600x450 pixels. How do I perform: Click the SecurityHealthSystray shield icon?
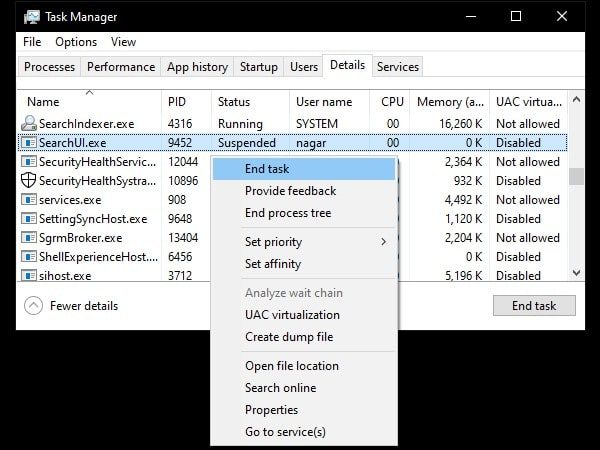[x=28, y=180]
